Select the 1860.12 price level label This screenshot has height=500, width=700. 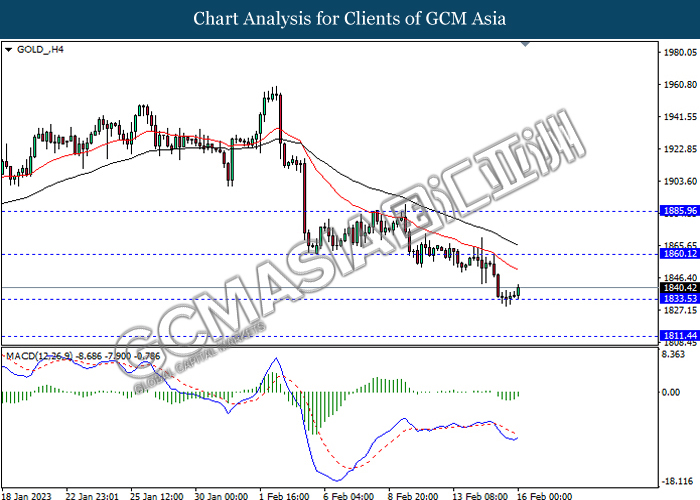(679, 254)
